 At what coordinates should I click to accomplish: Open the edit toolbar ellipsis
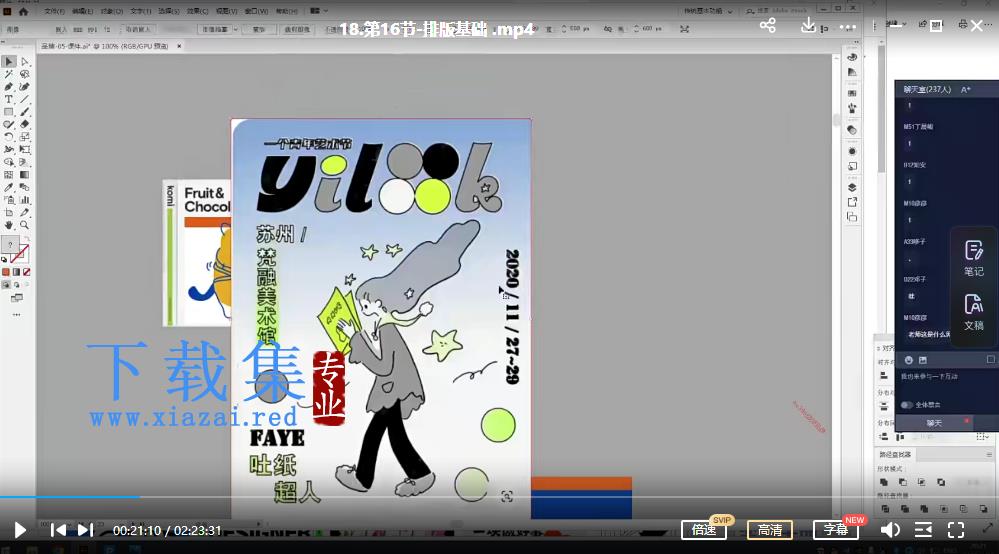click(x=16, y=315)
